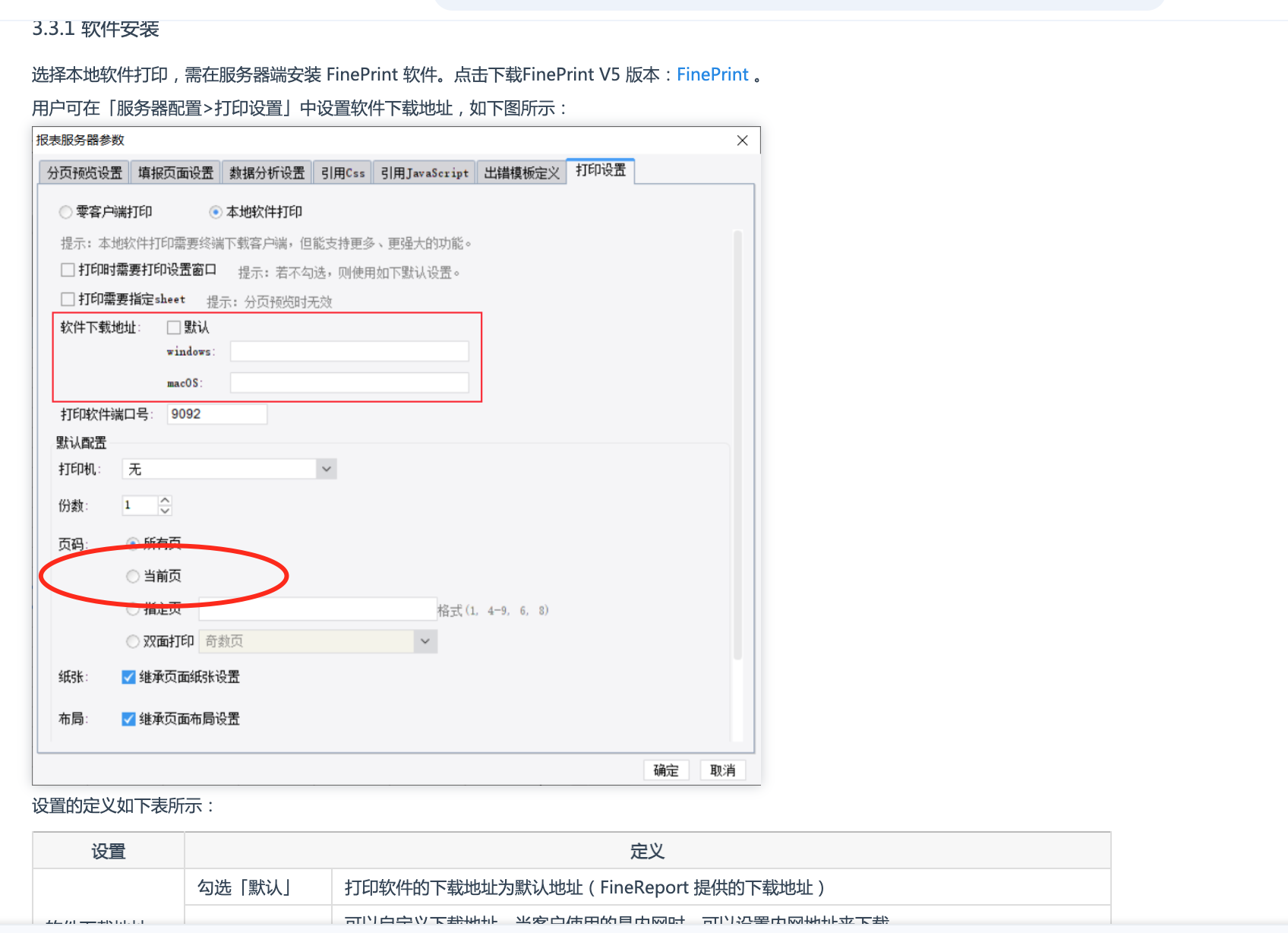The height and width of the screenshot is (933, 1288).
Task: Click the 打印软件端口号 field showing 9092
Action: coord(217,414)
